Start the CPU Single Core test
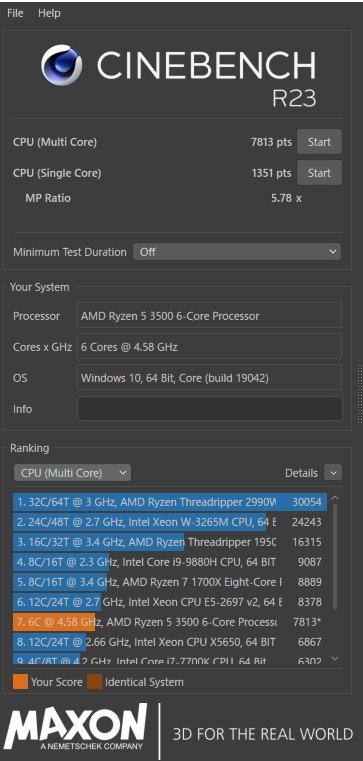 click(319, 173)
